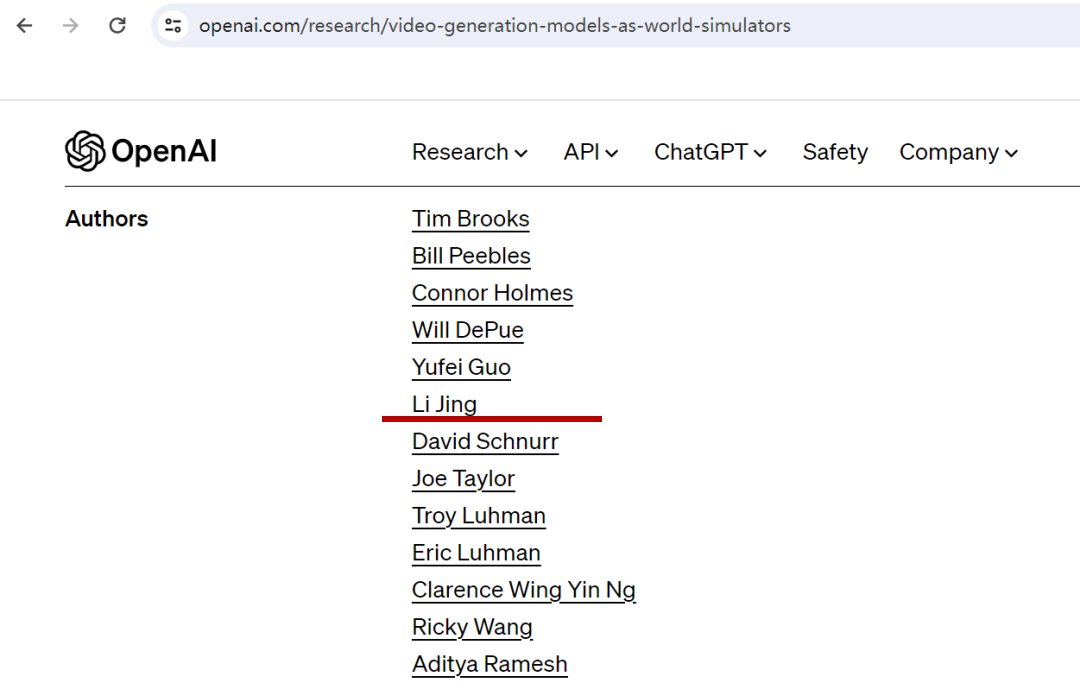Go to the Safety page

[x=835, y=152]
